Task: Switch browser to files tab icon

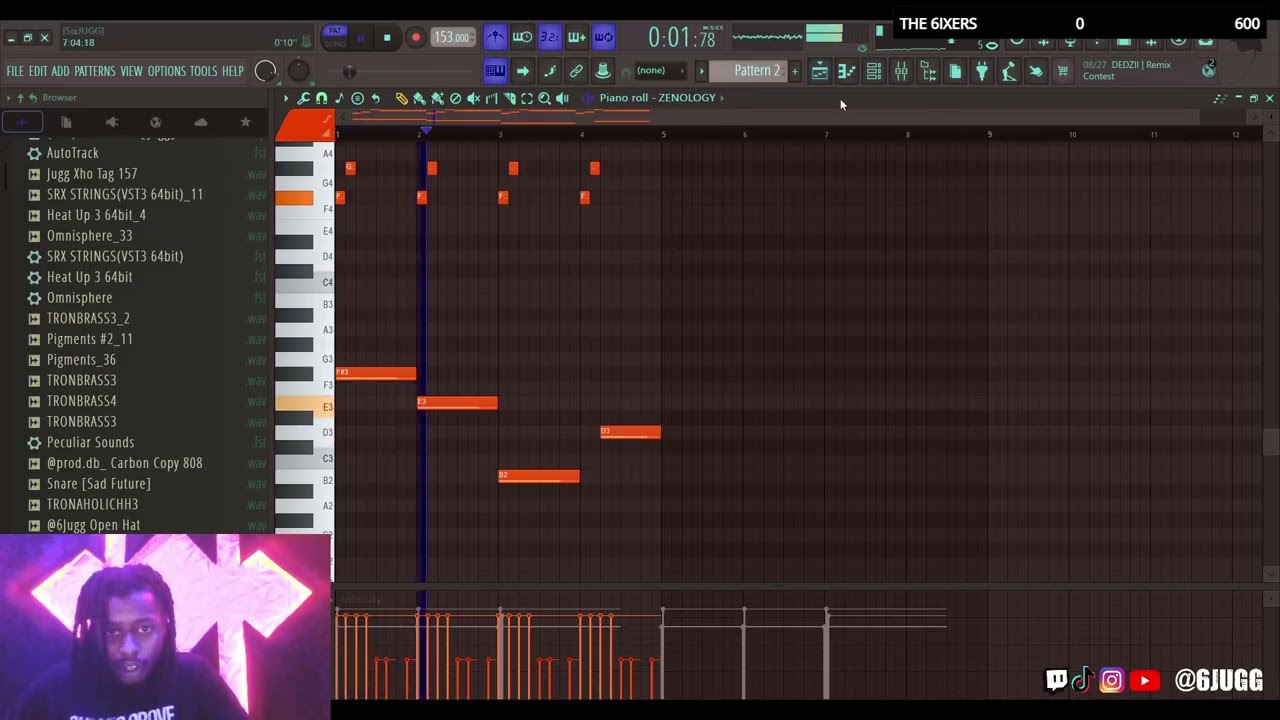Action: tap(66, 122)
